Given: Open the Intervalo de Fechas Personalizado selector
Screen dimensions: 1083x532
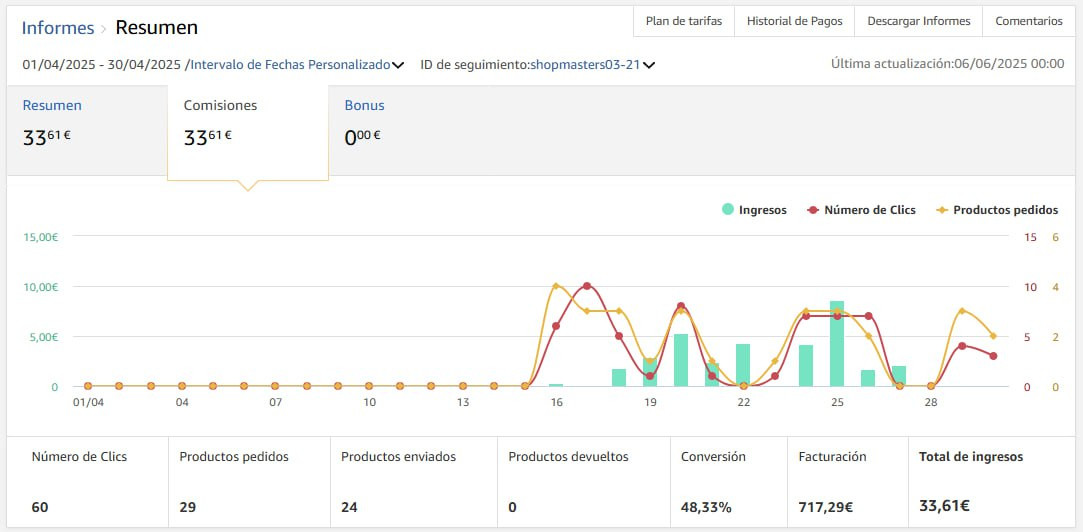Looking at the screenshot, I should pos(290,65).
